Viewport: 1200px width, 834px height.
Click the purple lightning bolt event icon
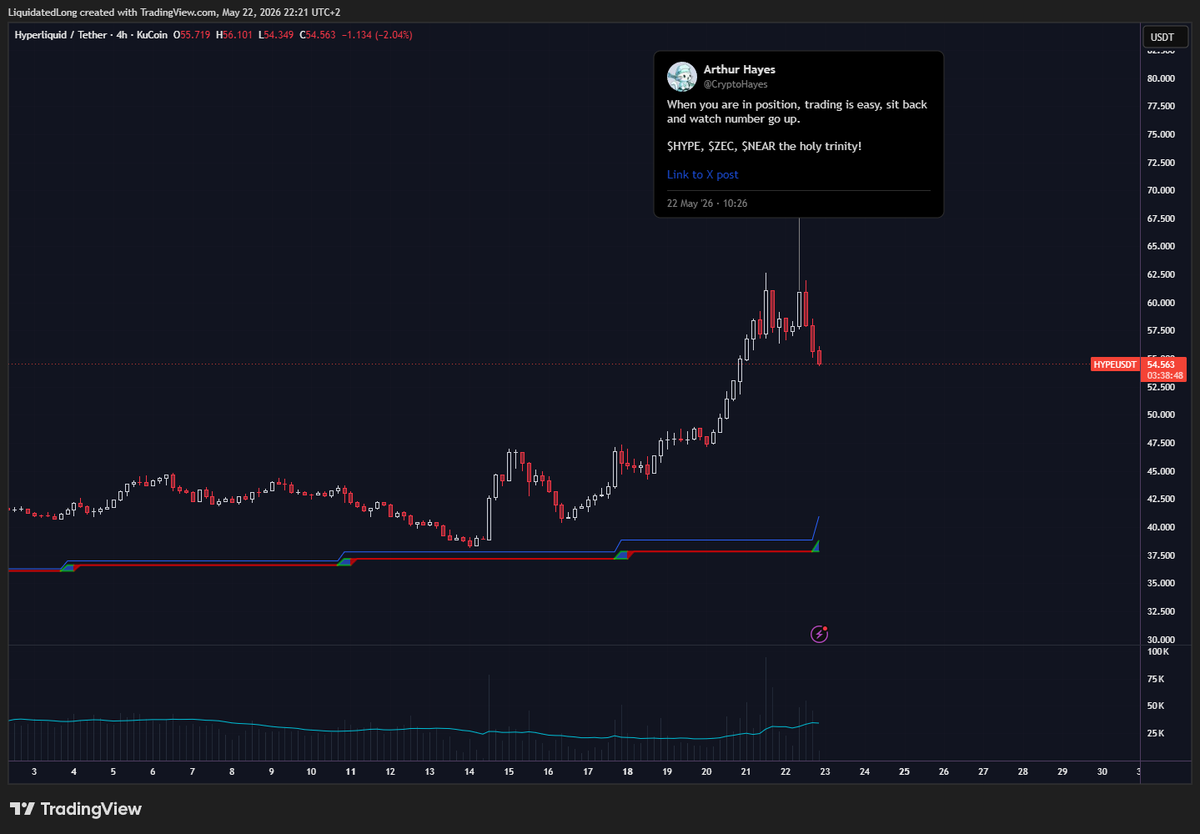click(x=819, y=633)
